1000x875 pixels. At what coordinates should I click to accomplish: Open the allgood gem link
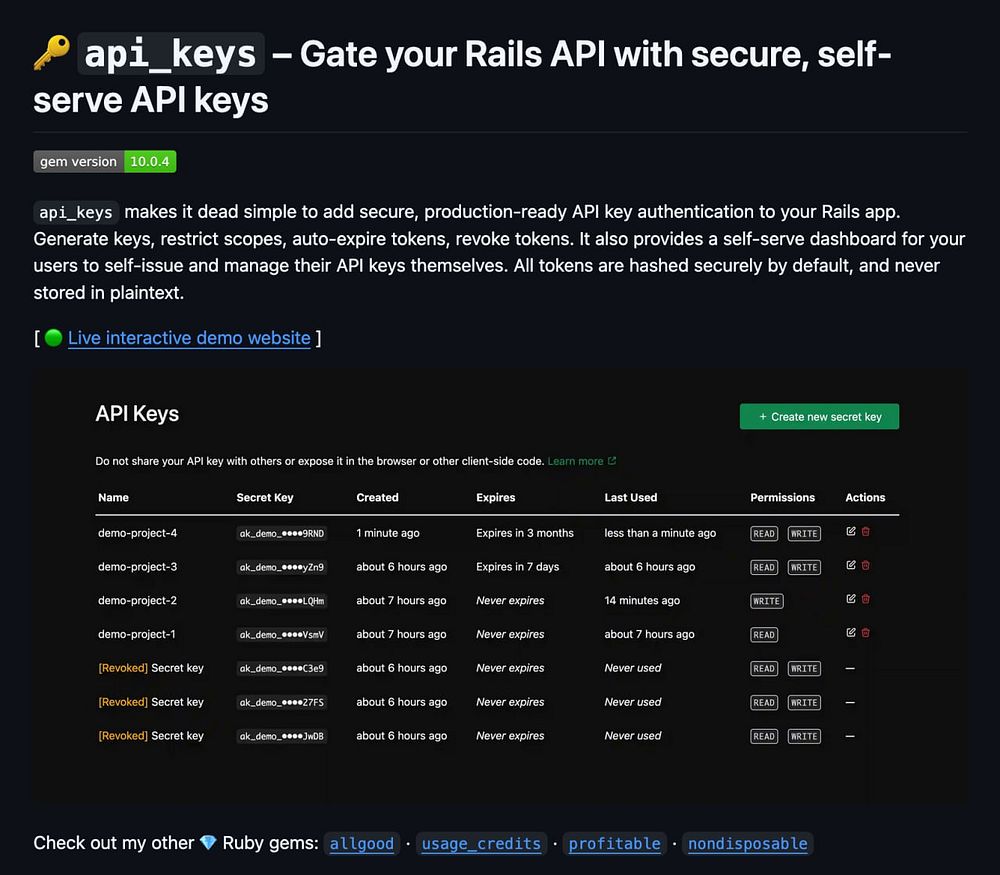pos(362,844)
